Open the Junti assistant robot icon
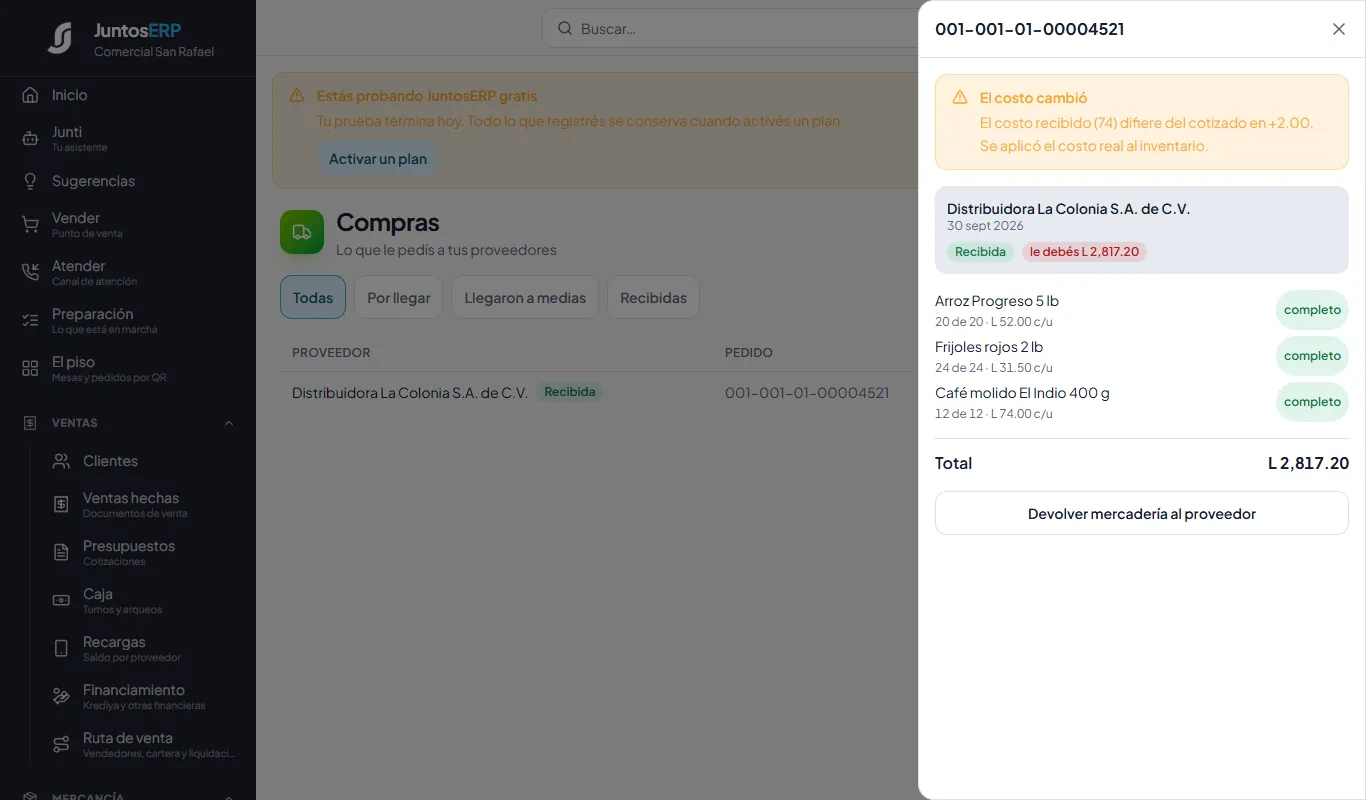This screenshot has height=800, width=1366. point(30,139)
